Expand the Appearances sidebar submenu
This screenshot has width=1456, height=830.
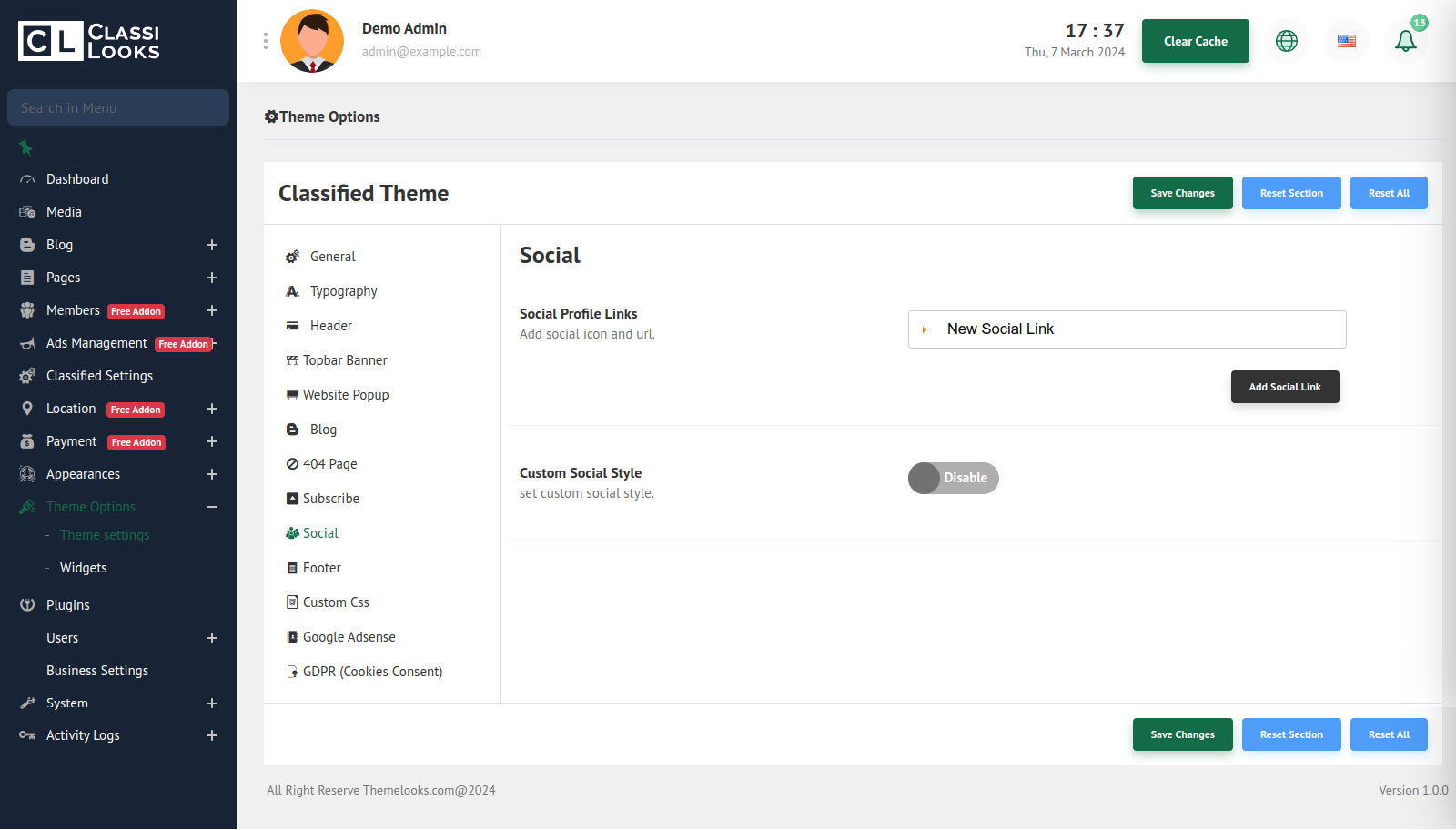click(212, 474)
